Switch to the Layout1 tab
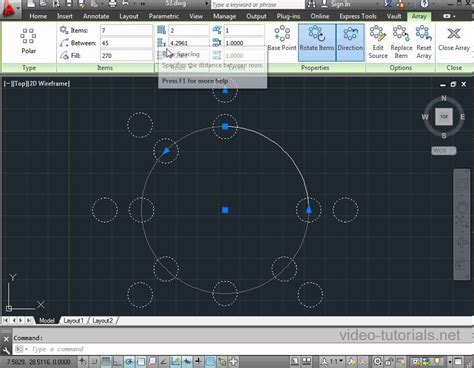Screen dimensions: 474x368 click(x=73, y=321)
